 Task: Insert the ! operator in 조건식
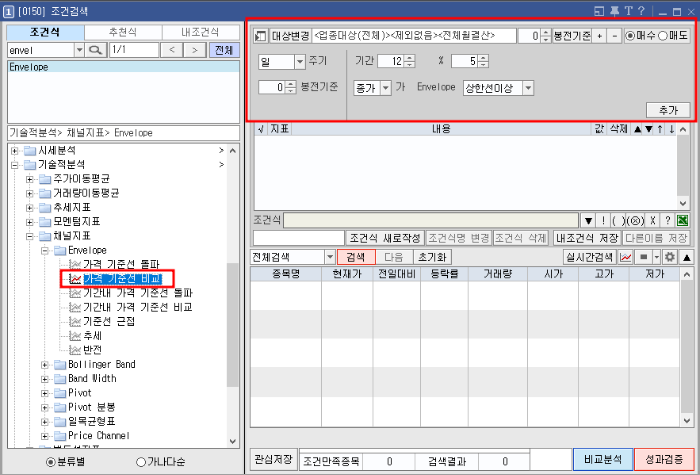point(603,221)
